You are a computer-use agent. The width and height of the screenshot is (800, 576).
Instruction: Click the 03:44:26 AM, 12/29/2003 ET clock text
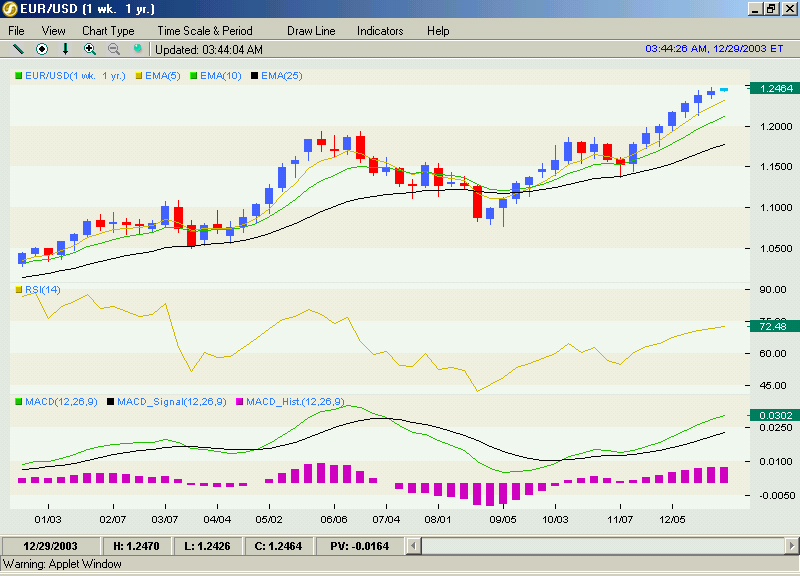coord(714,48)
